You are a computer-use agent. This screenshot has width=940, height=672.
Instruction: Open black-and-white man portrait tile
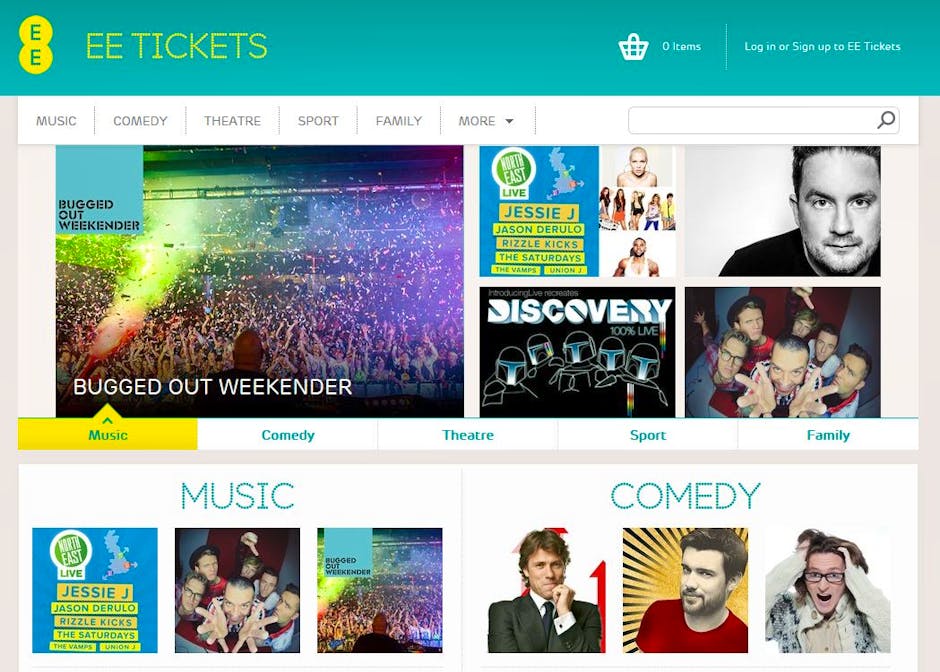click(x=783, y=211)
